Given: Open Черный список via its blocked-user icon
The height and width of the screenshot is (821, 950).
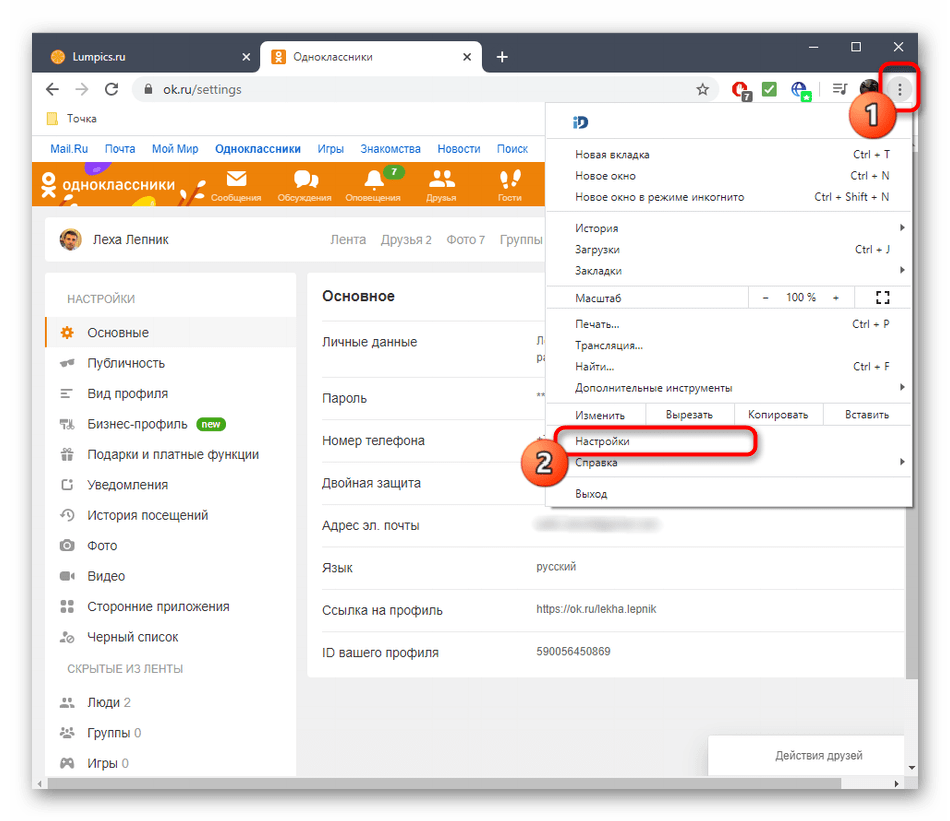Looking at the screenshot, I should tap(67, 637).
